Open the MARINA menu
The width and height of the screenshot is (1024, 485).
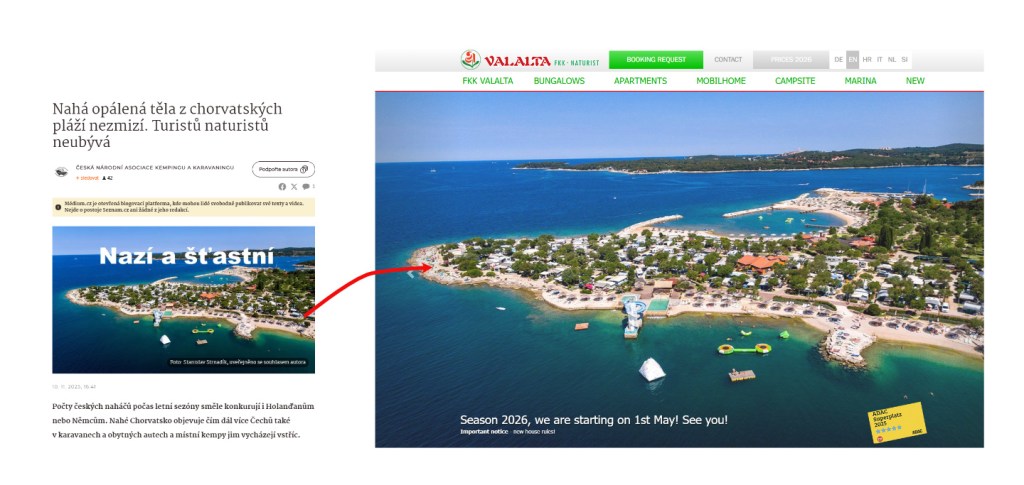click(861, 81)
